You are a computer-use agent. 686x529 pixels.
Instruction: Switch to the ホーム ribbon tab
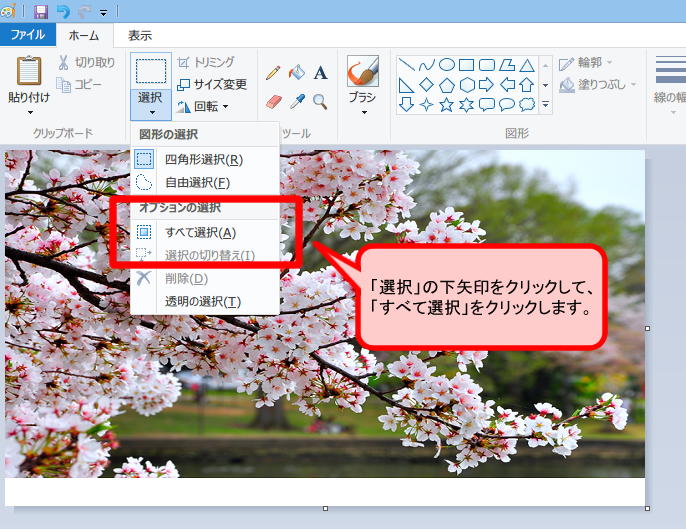[84, 35]
